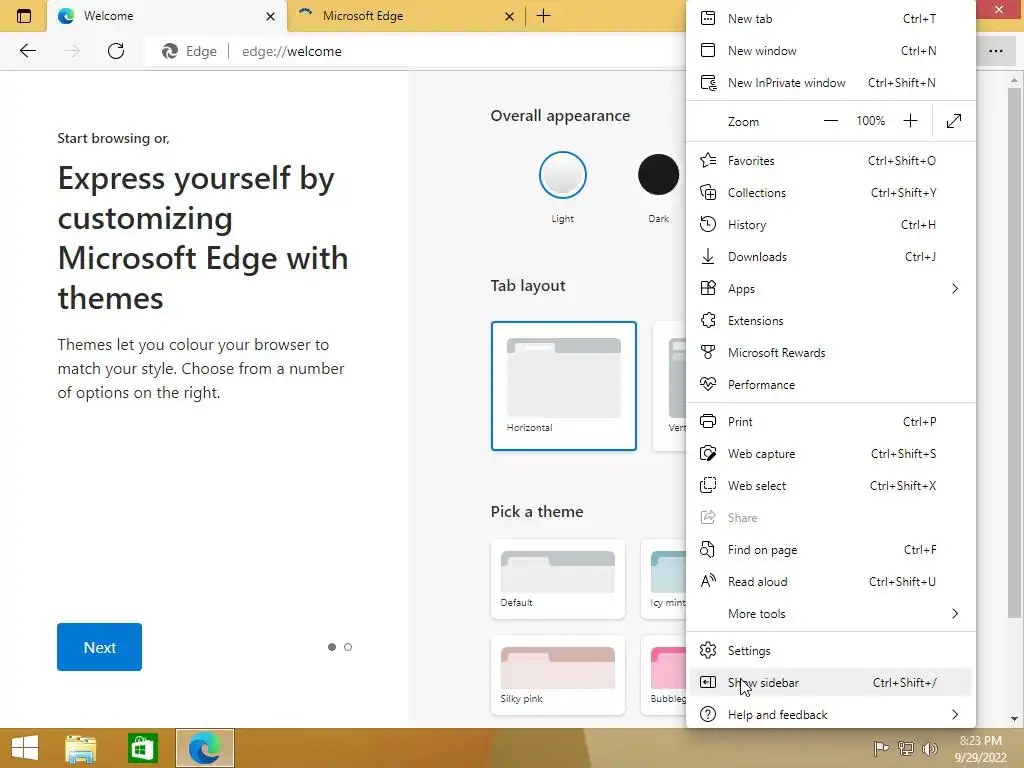Click the Settings gear icon
Viewport: 1024px width, 768px height.
click(708, 650)
